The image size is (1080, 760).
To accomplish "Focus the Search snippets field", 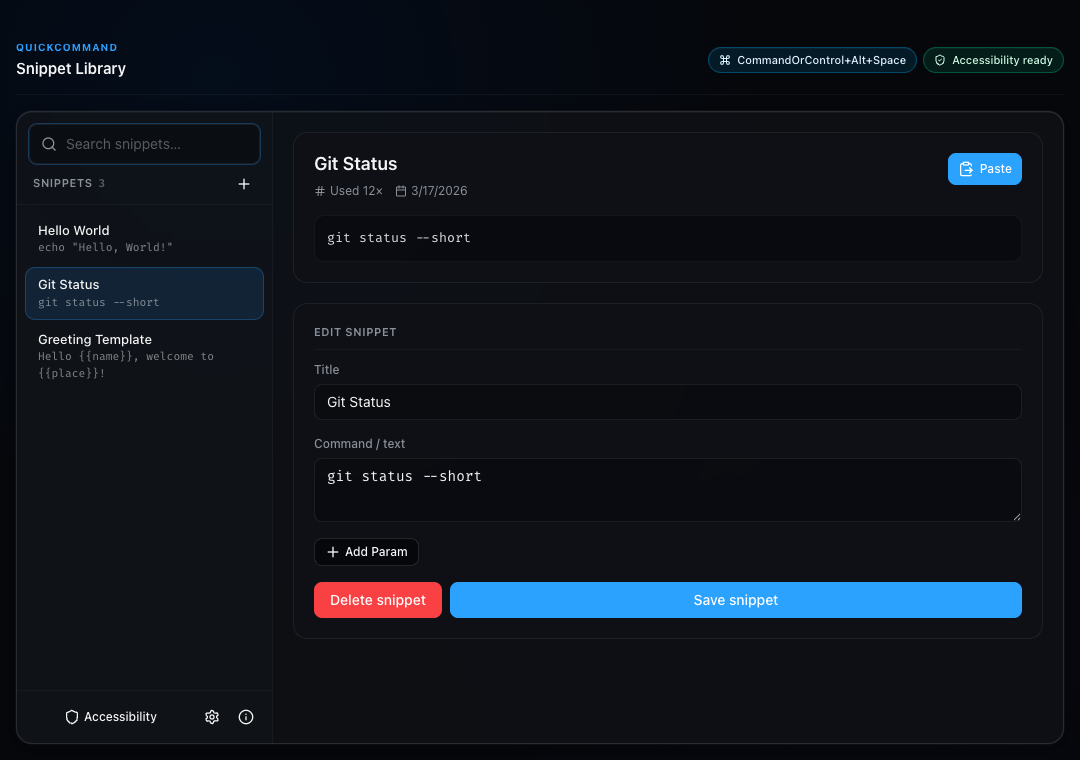I will 145,144.
